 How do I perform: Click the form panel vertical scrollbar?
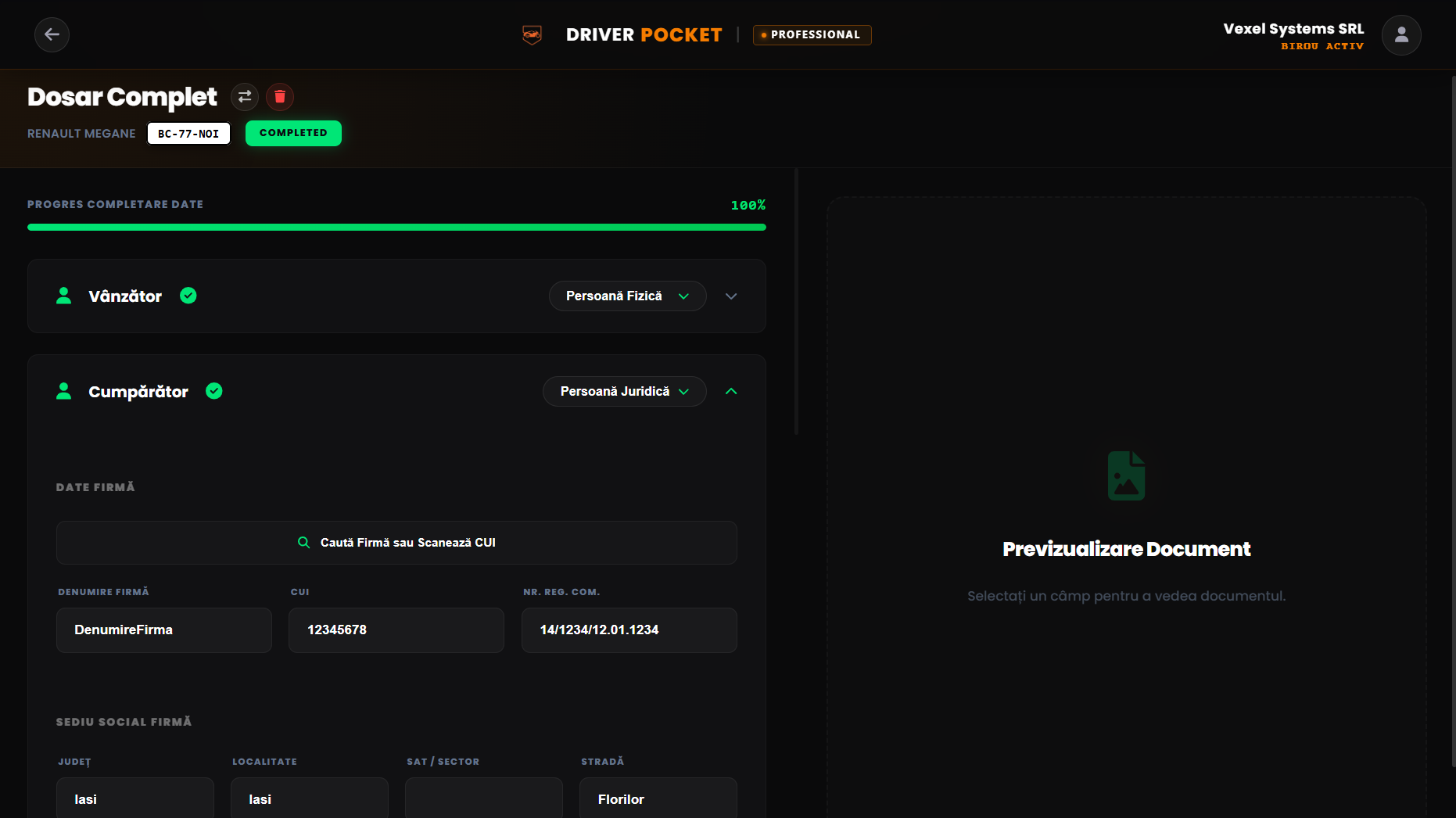[796, 301]
